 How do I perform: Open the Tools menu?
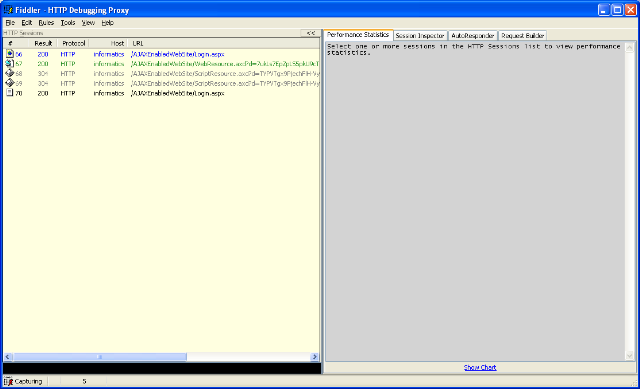(x=68, y=23)
